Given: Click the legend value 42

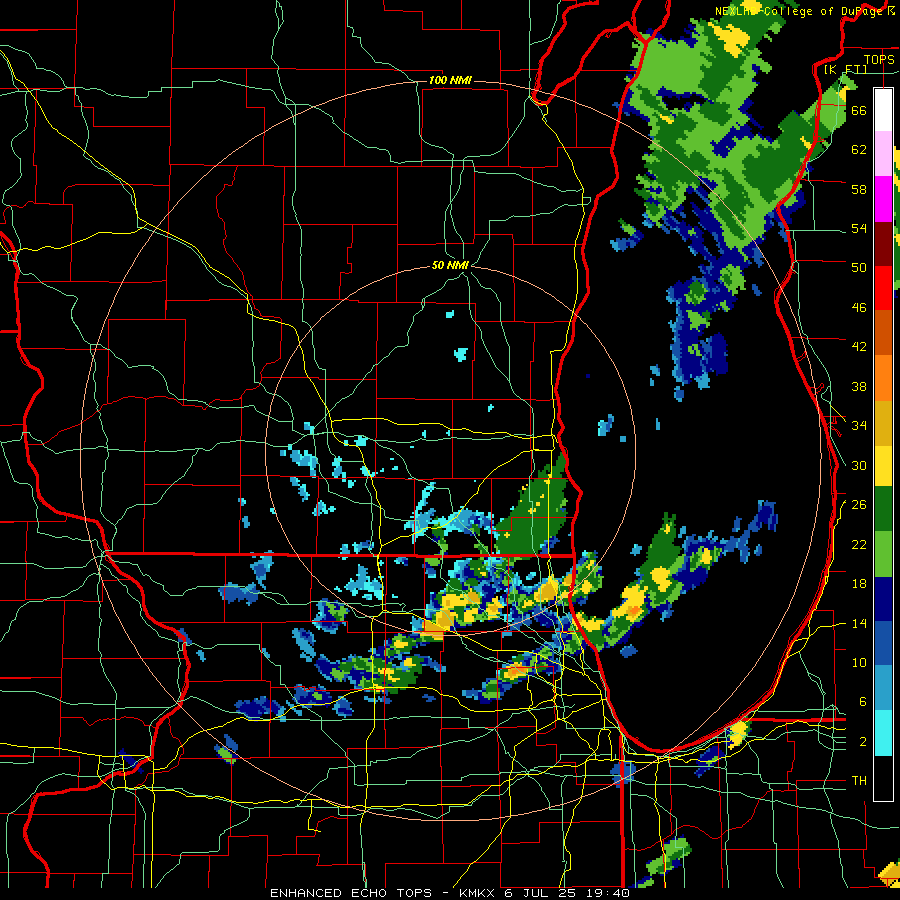Looking at the screenshot, I should click(x=859, y=346).
